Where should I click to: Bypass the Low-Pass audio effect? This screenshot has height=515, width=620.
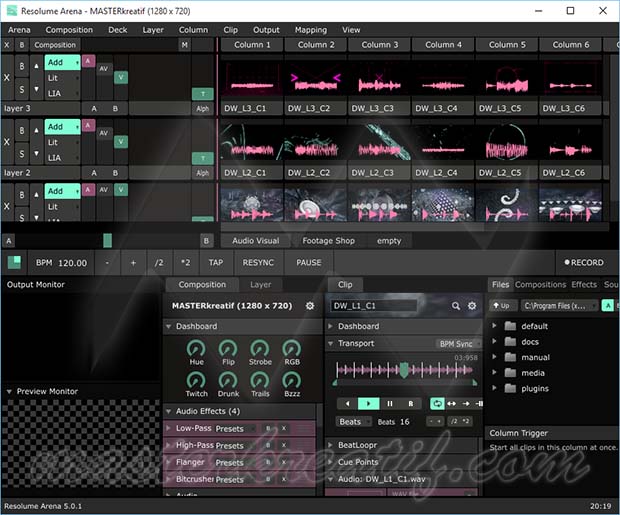point(268,428)
